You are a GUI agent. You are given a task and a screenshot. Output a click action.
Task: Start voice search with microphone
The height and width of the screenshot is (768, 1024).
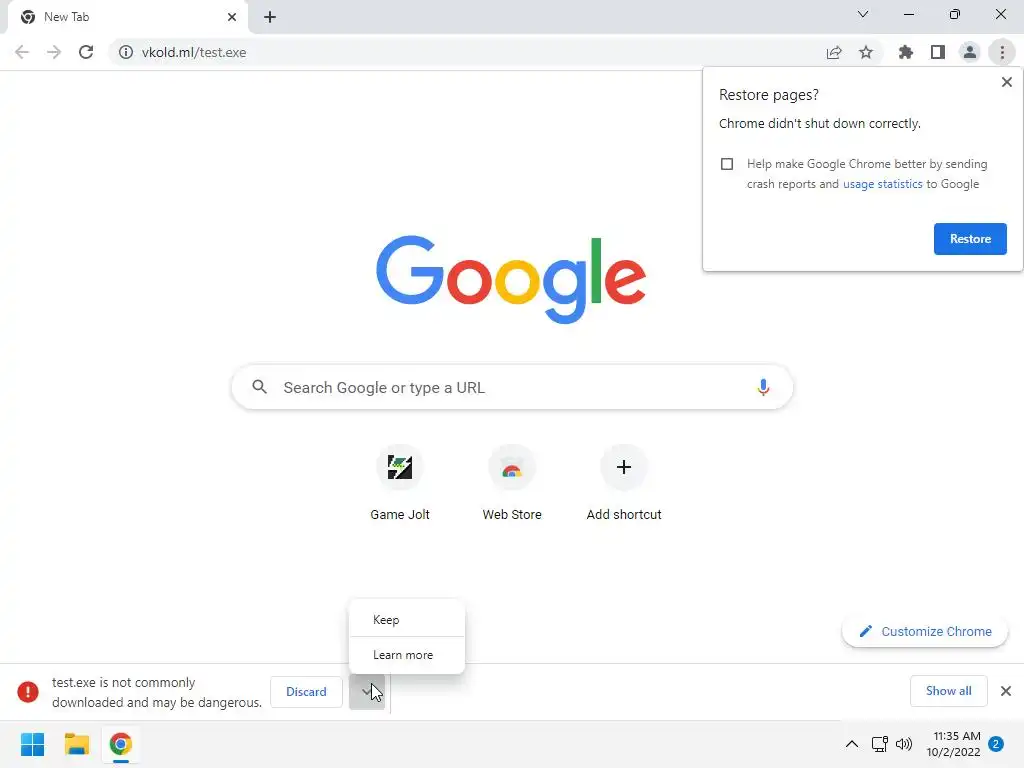(763, 387)
